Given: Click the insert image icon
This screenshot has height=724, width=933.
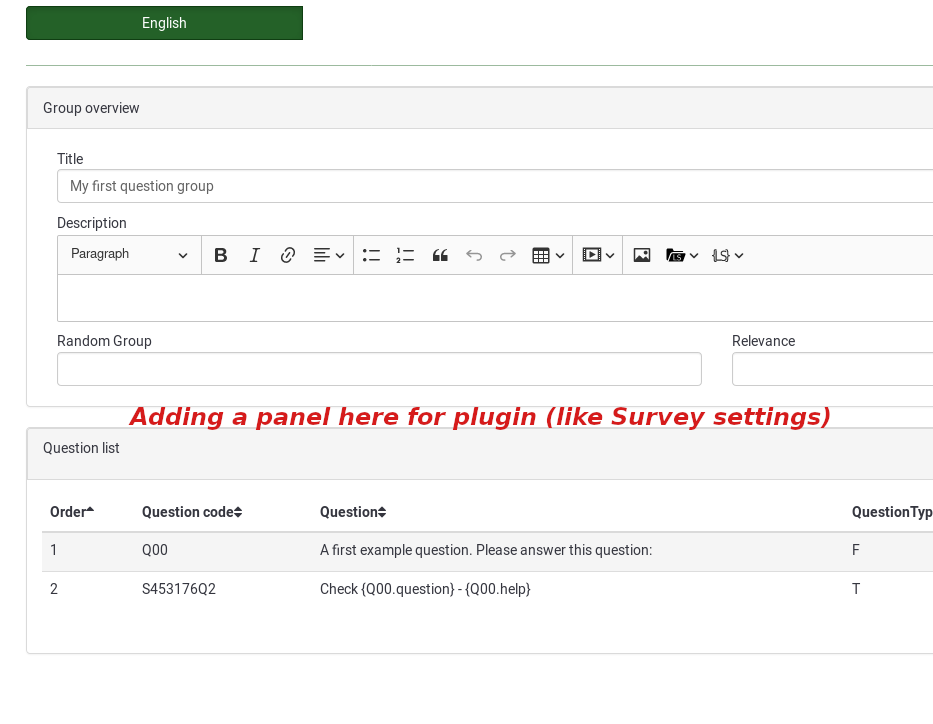Looking at the screenshot, I should pyautogui.click(x=642, y=255).
